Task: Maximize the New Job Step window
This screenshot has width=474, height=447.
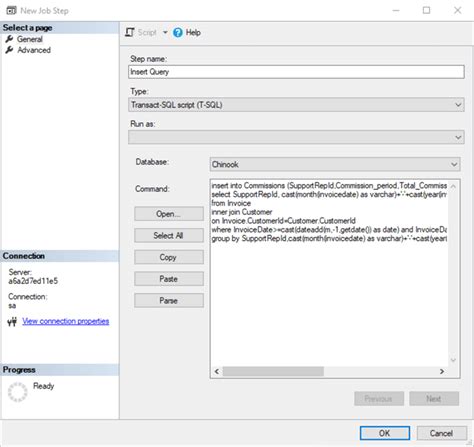Action: point(426,10)
